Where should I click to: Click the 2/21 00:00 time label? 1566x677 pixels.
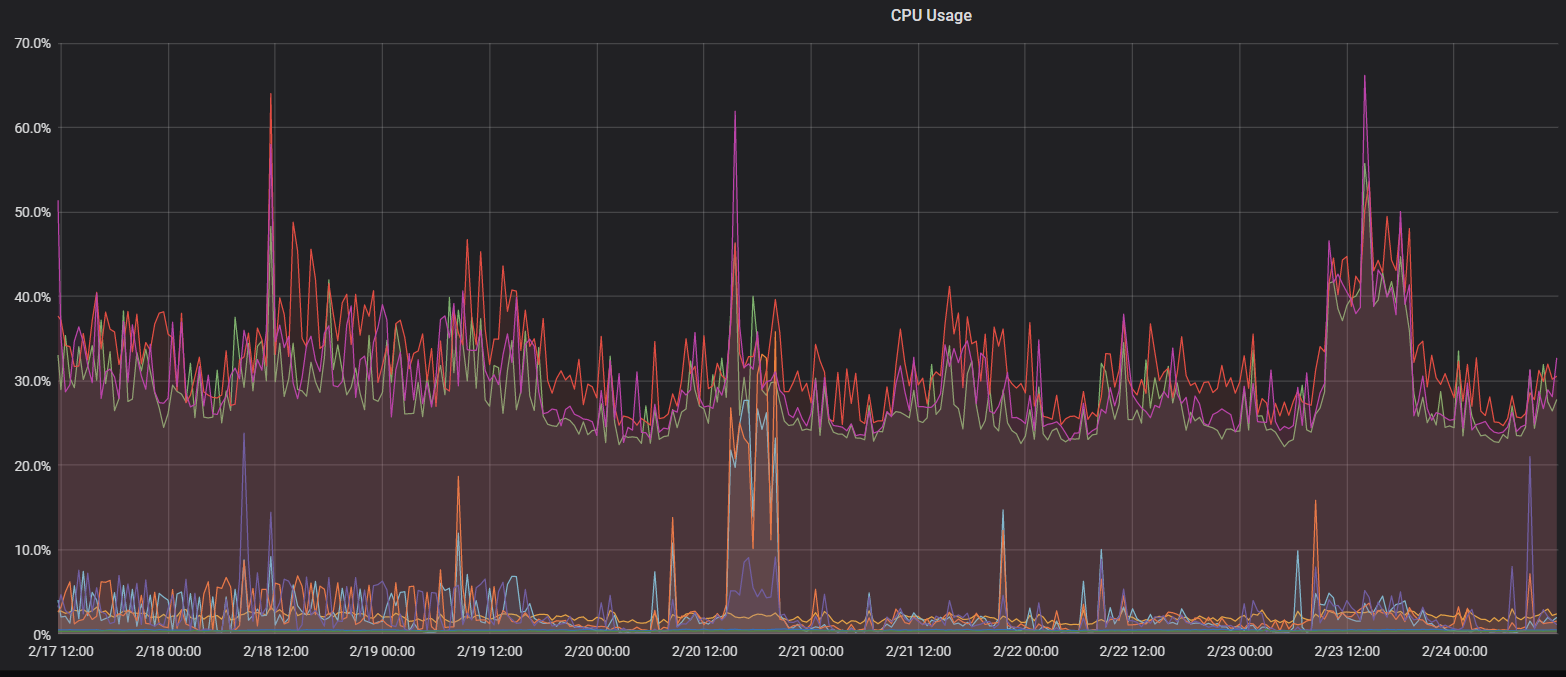point(811,651)
